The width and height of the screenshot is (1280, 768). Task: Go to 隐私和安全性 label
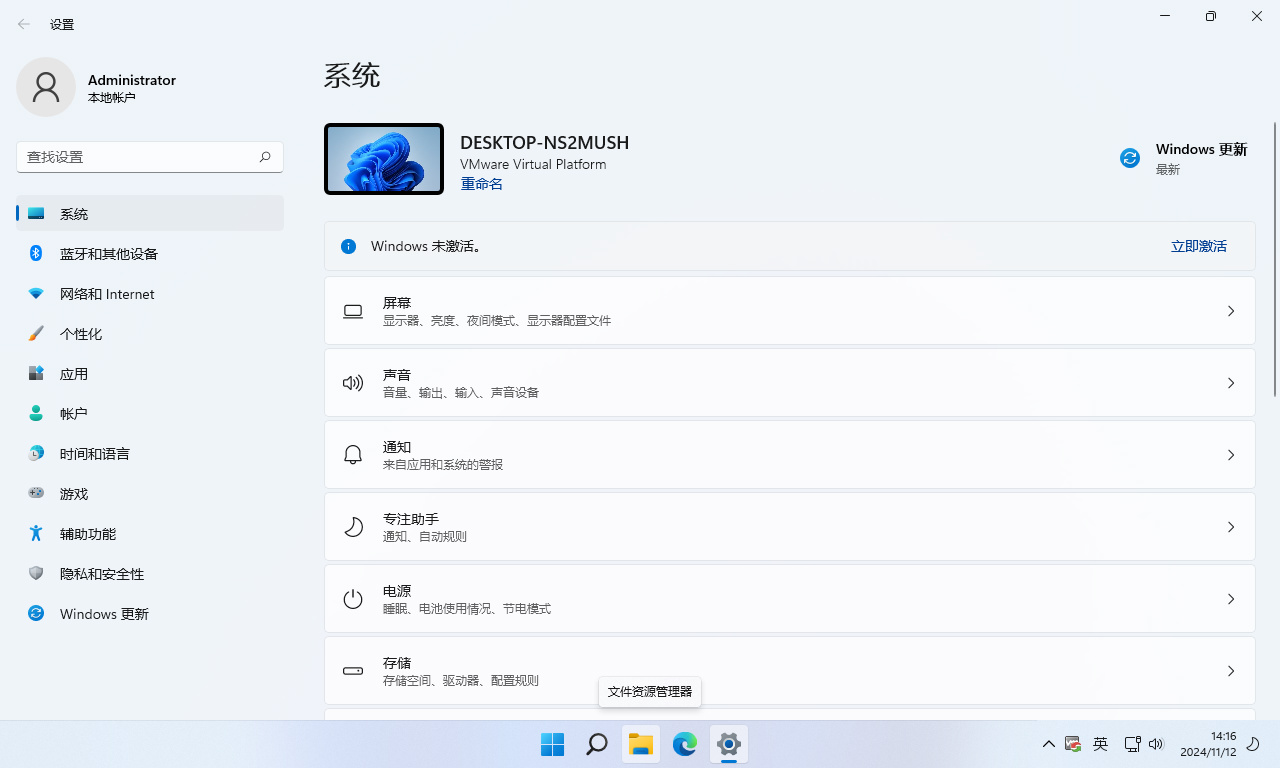tap(102, 574)
